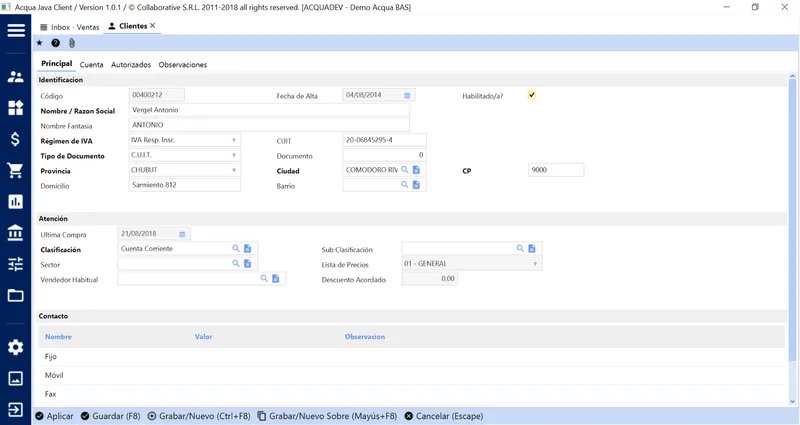
Task: Open the hamburger menu in sidebar
Action: tap(16, 30)
